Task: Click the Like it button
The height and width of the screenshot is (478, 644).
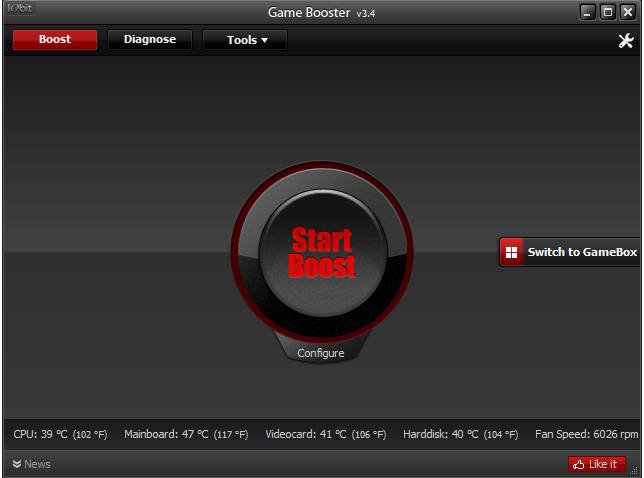Action: (x=597, y=464)
